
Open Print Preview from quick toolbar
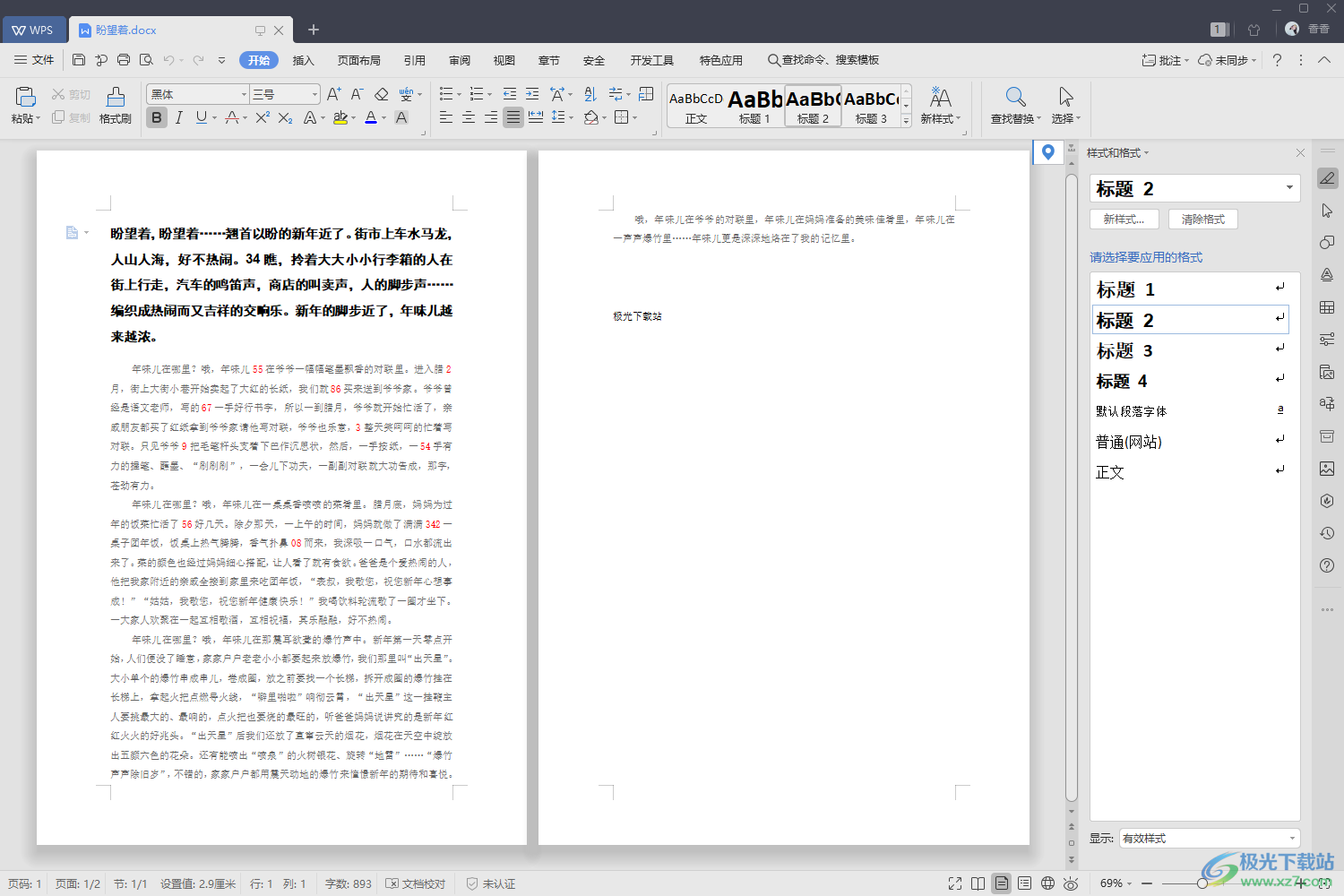146,60
